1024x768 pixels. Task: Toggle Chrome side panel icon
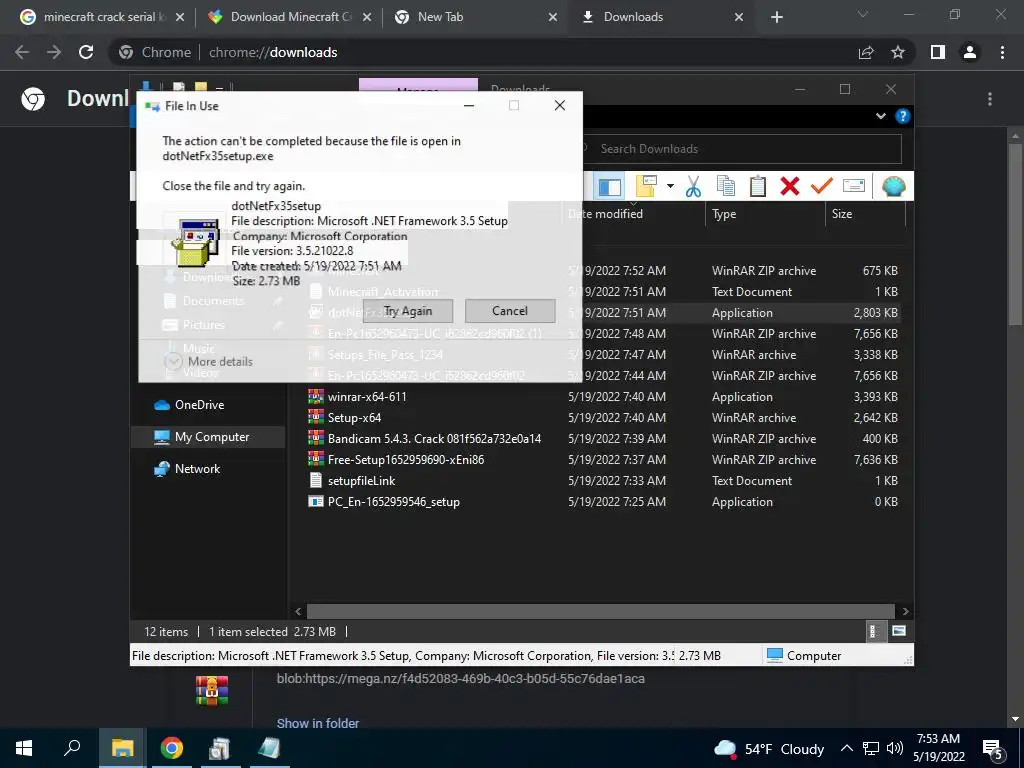[x=938, y=52]
